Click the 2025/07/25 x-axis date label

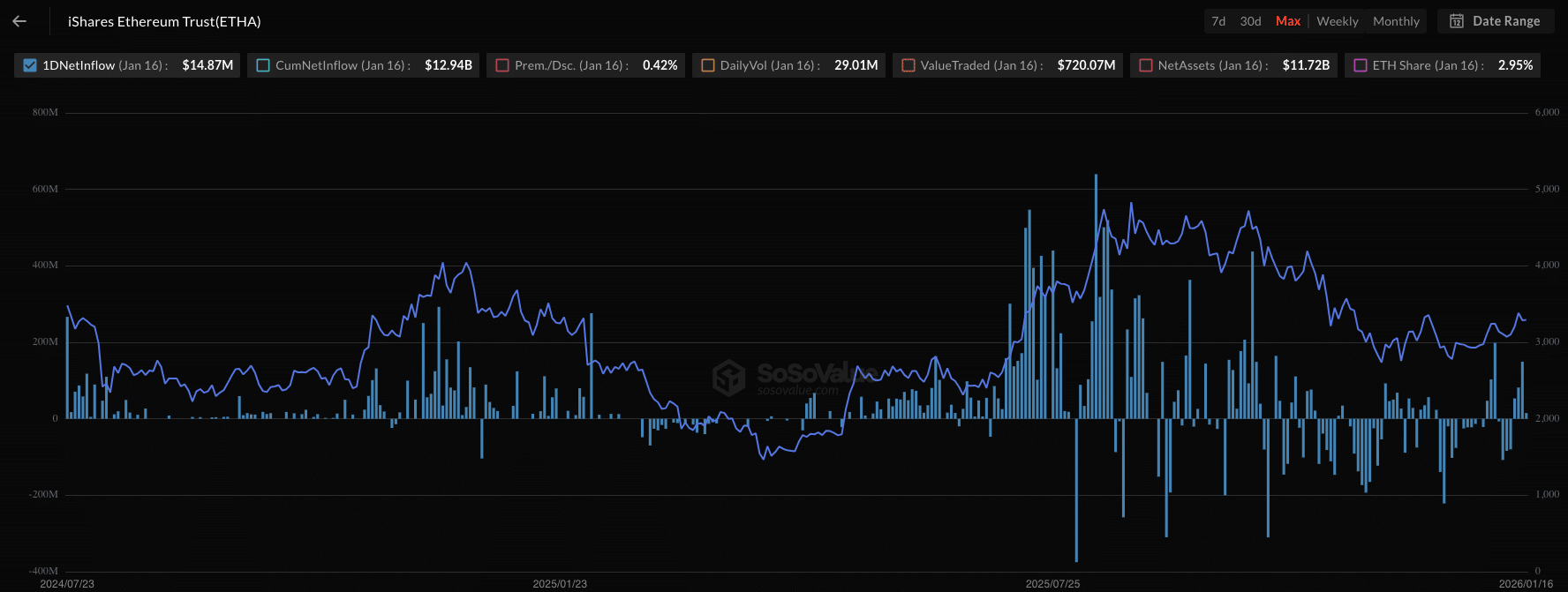(x=1052, y=584)
